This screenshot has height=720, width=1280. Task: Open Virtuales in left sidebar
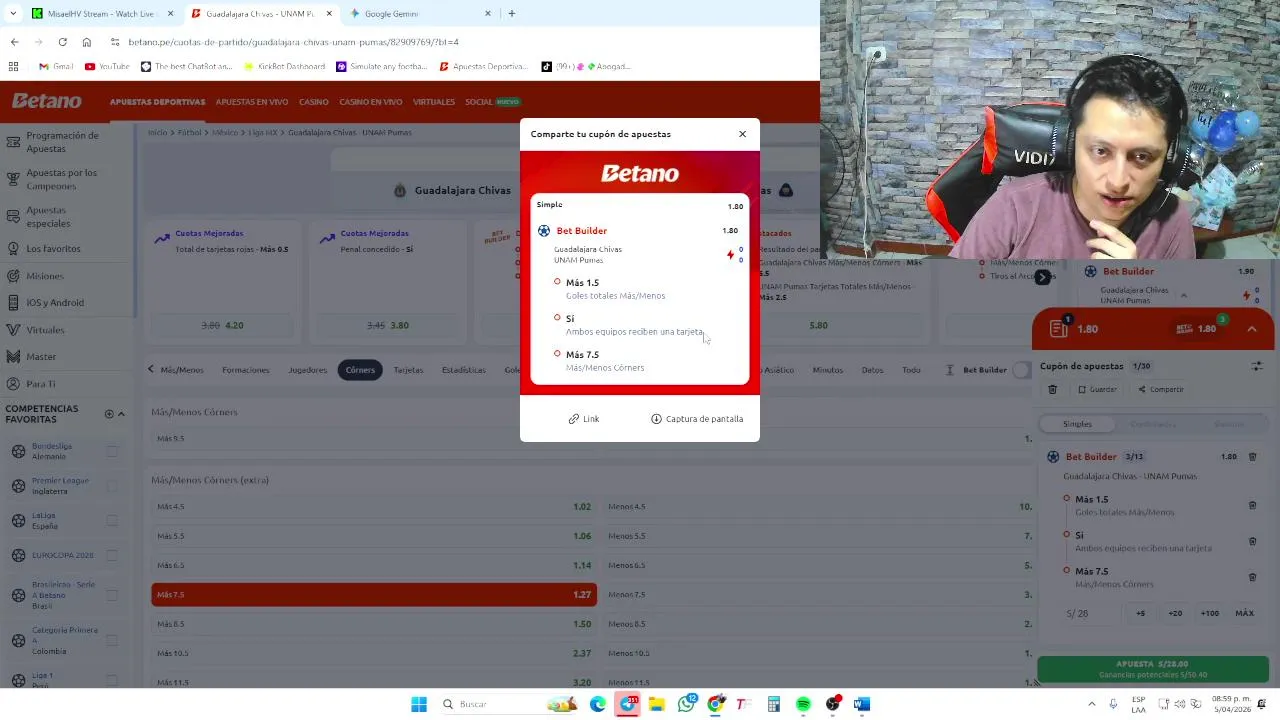(x=45, y=330)
